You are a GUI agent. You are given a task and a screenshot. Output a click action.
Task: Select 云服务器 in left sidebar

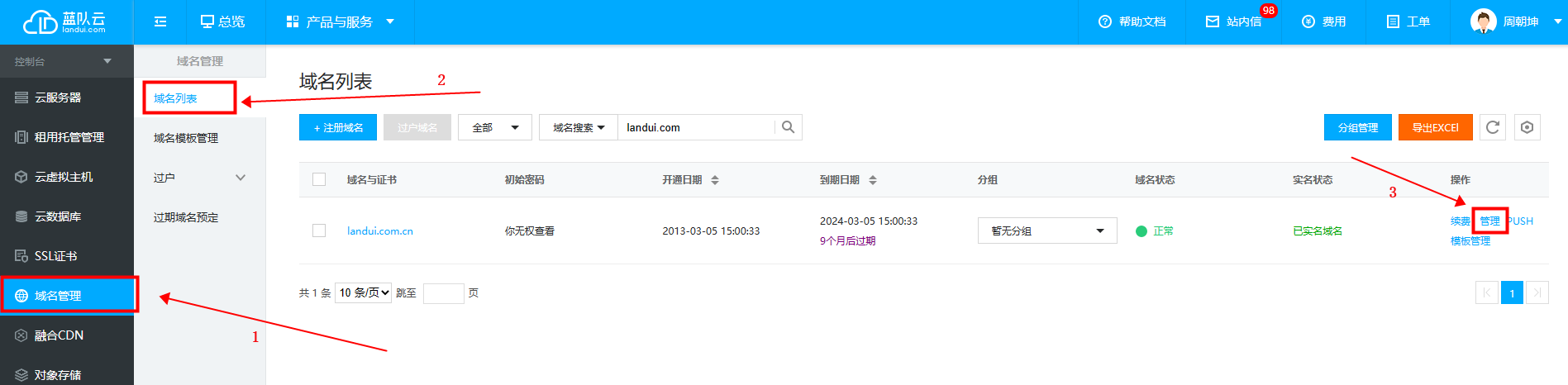[x=58, y=97]
